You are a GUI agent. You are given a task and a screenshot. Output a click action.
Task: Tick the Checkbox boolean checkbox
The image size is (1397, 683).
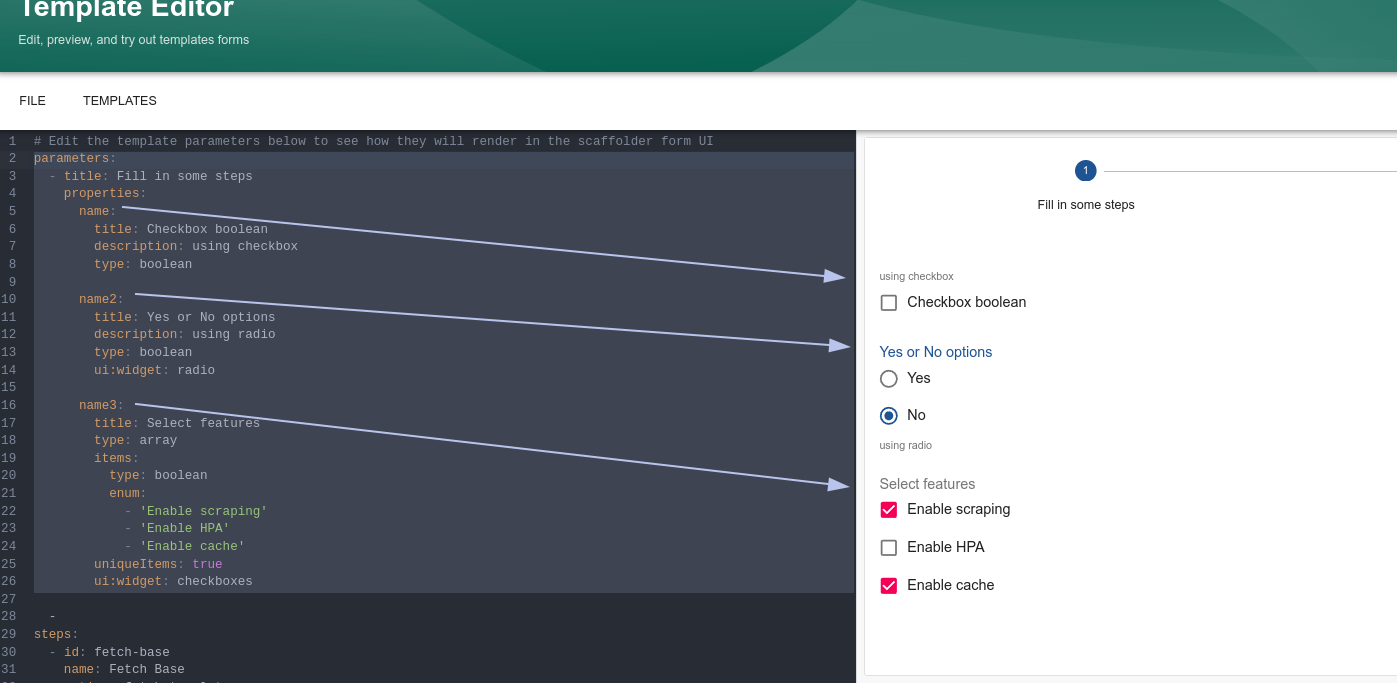[888, 303]
